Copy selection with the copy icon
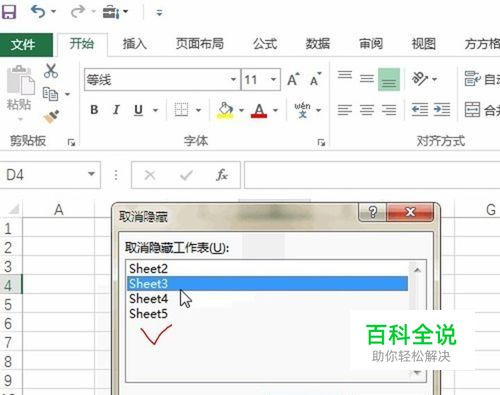500x395 pixels. click(50, 94)
